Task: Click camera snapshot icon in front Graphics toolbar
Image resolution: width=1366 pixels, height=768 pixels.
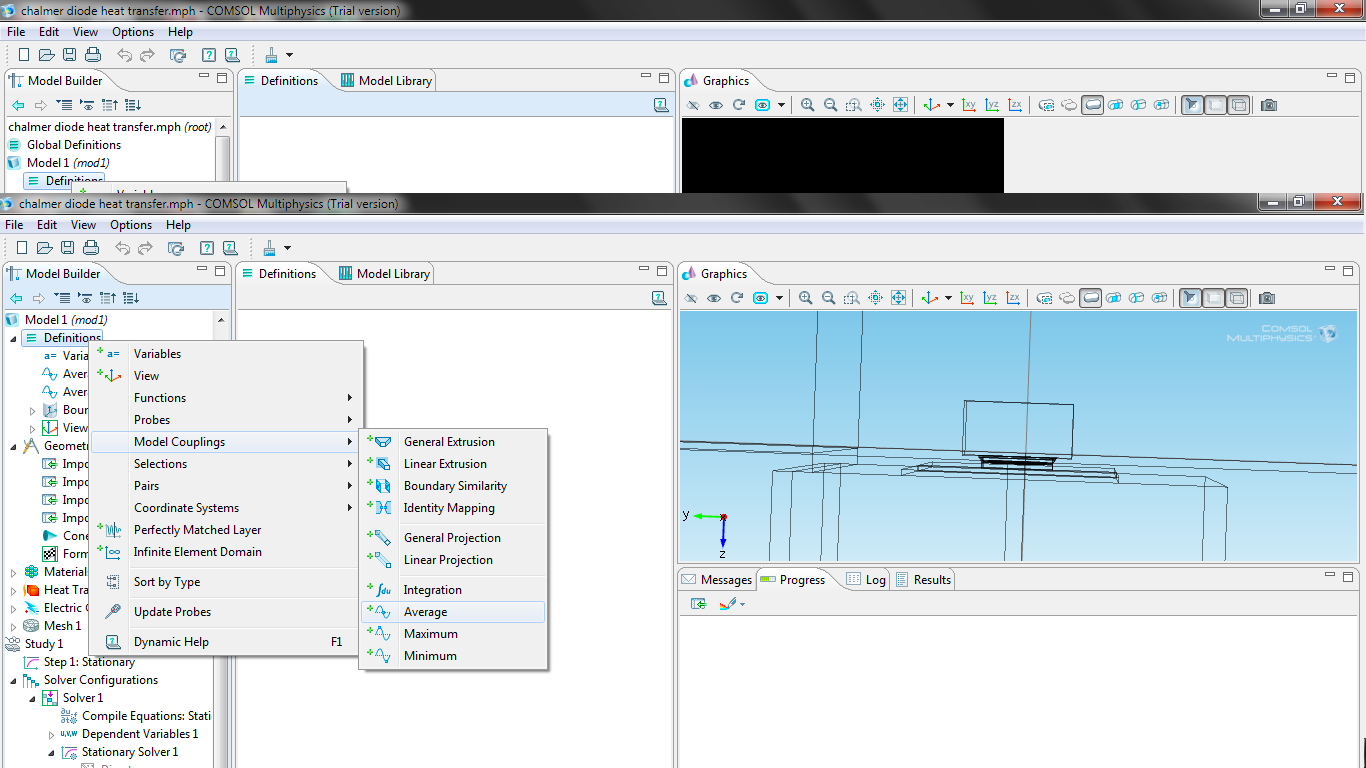Action: [1267, 298]
